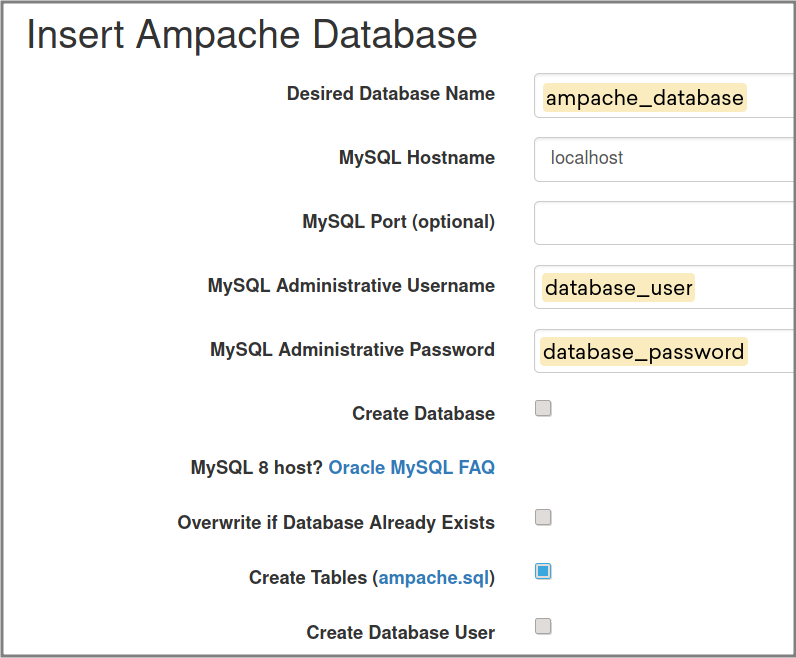796x658 pixels.
Task: Click the Overwrite if Database Already Exists label
Action: (336, 522)
